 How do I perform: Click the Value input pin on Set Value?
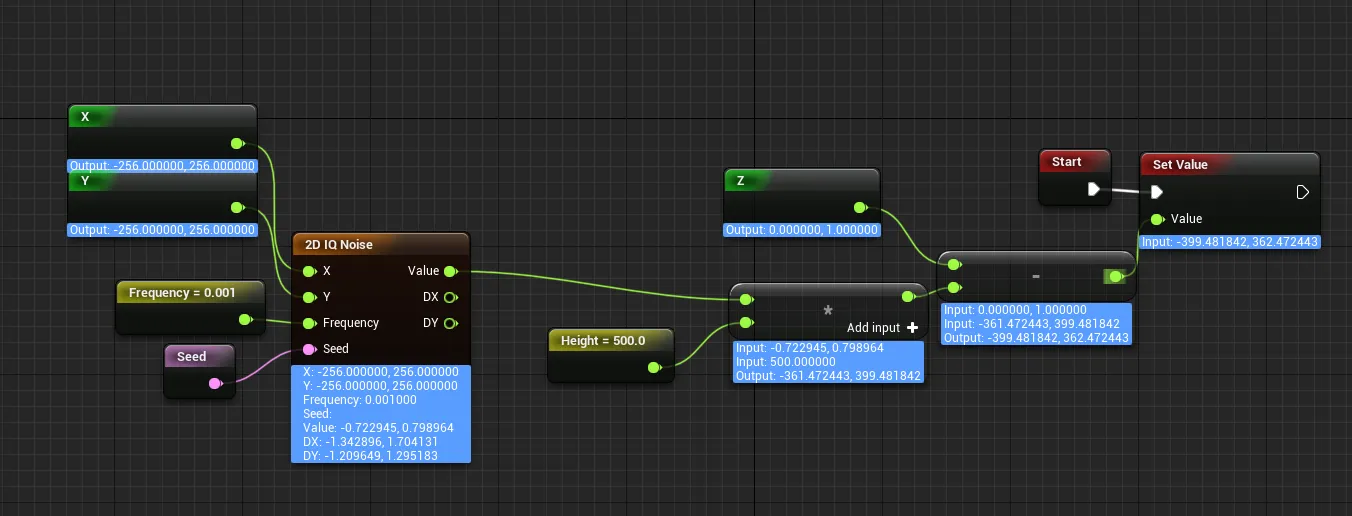[1157, 219]
